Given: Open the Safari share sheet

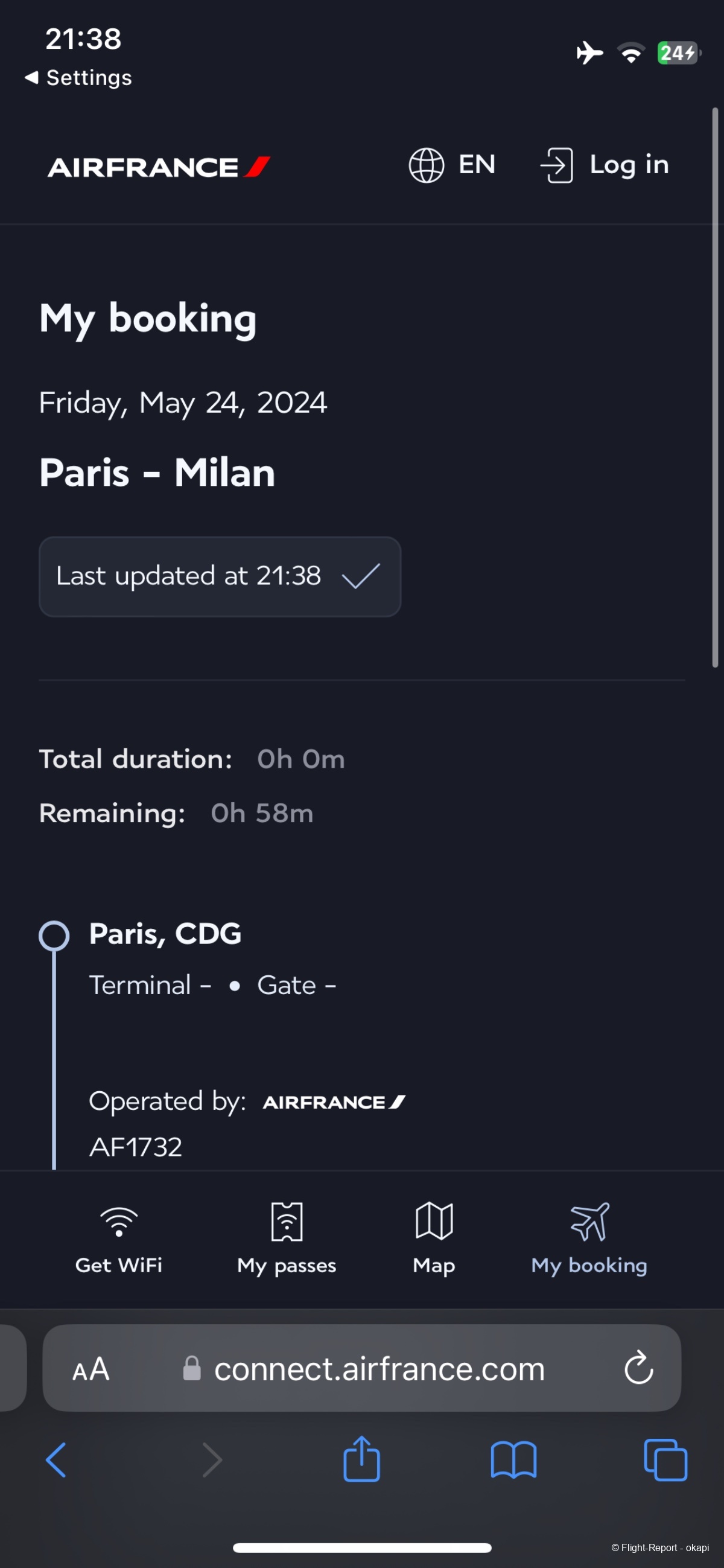Looking at the screenshot, I should coord(361,1458).
